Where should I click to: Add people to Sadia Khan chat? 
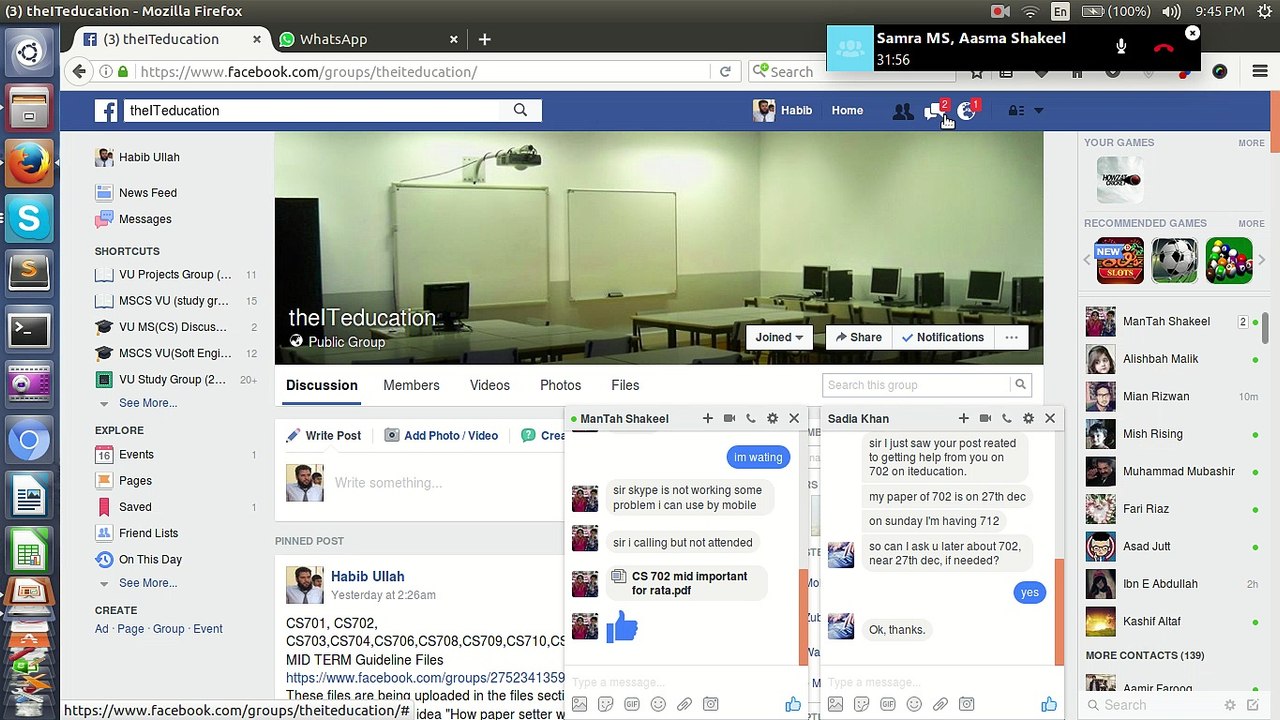[964, 418]
